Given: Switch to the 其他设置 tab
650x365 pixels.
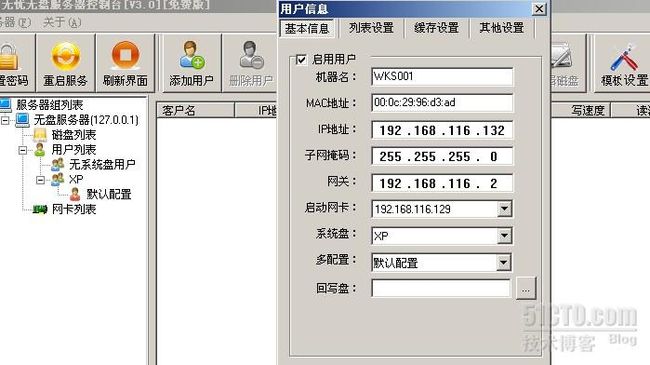Looking at the screenshot, I should [x=502, y=28].
